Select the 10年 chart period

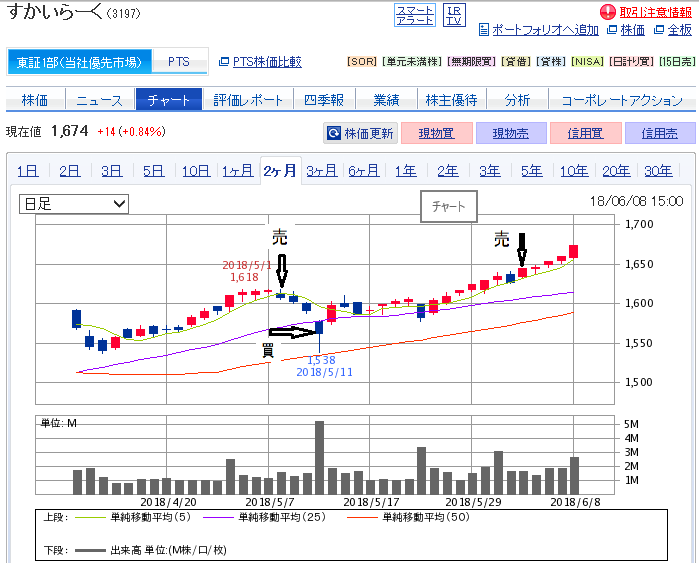coord(574,170)
